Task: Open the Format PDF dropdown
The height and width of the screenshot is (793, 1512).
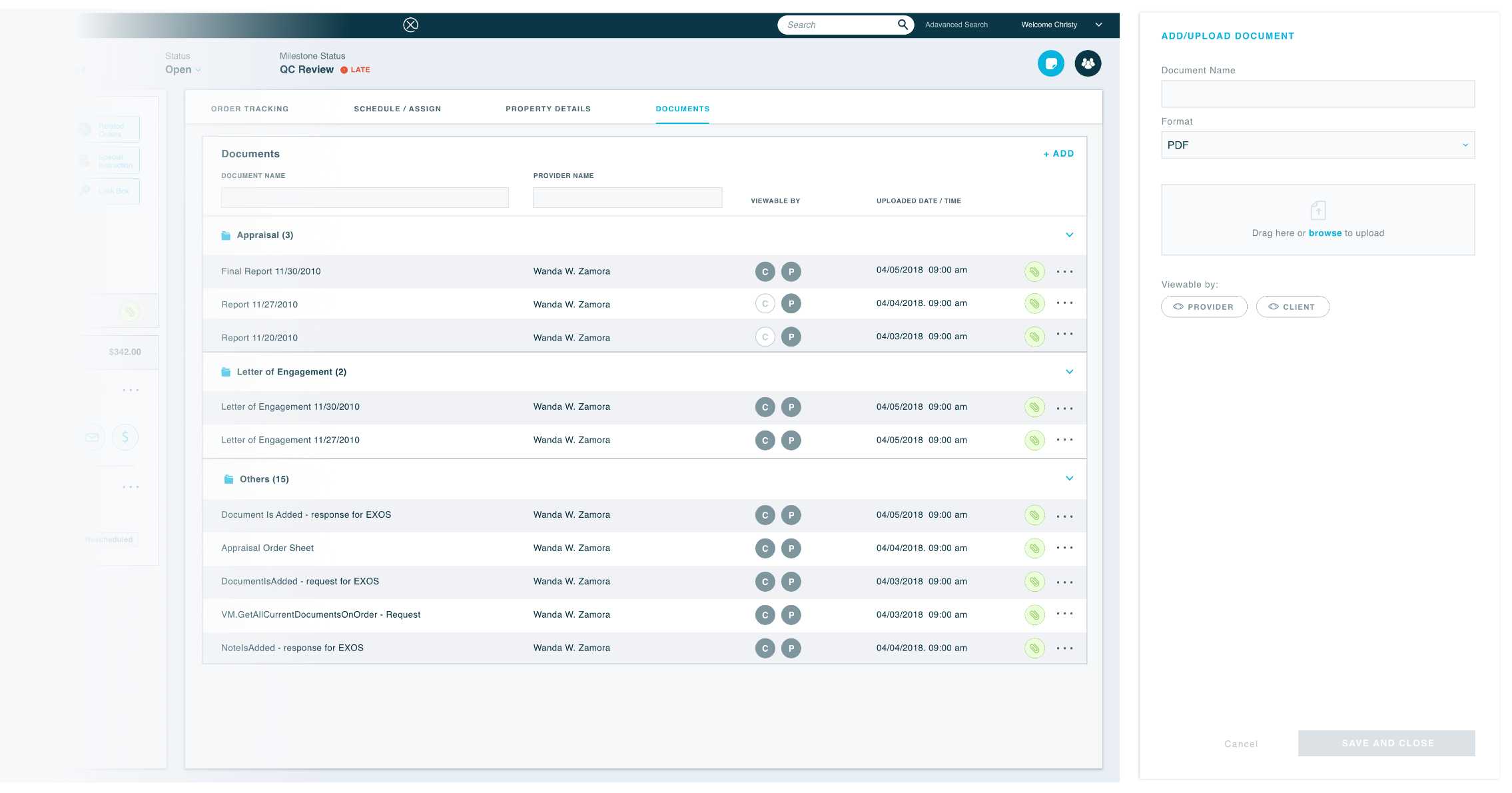Action: point(1317,145)
